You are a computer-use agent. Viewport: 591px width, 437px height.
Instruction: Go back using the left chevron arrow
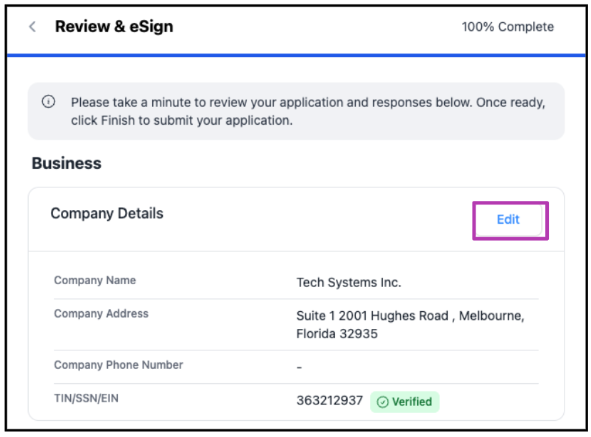pyautogui.click(x=32, y=27)
